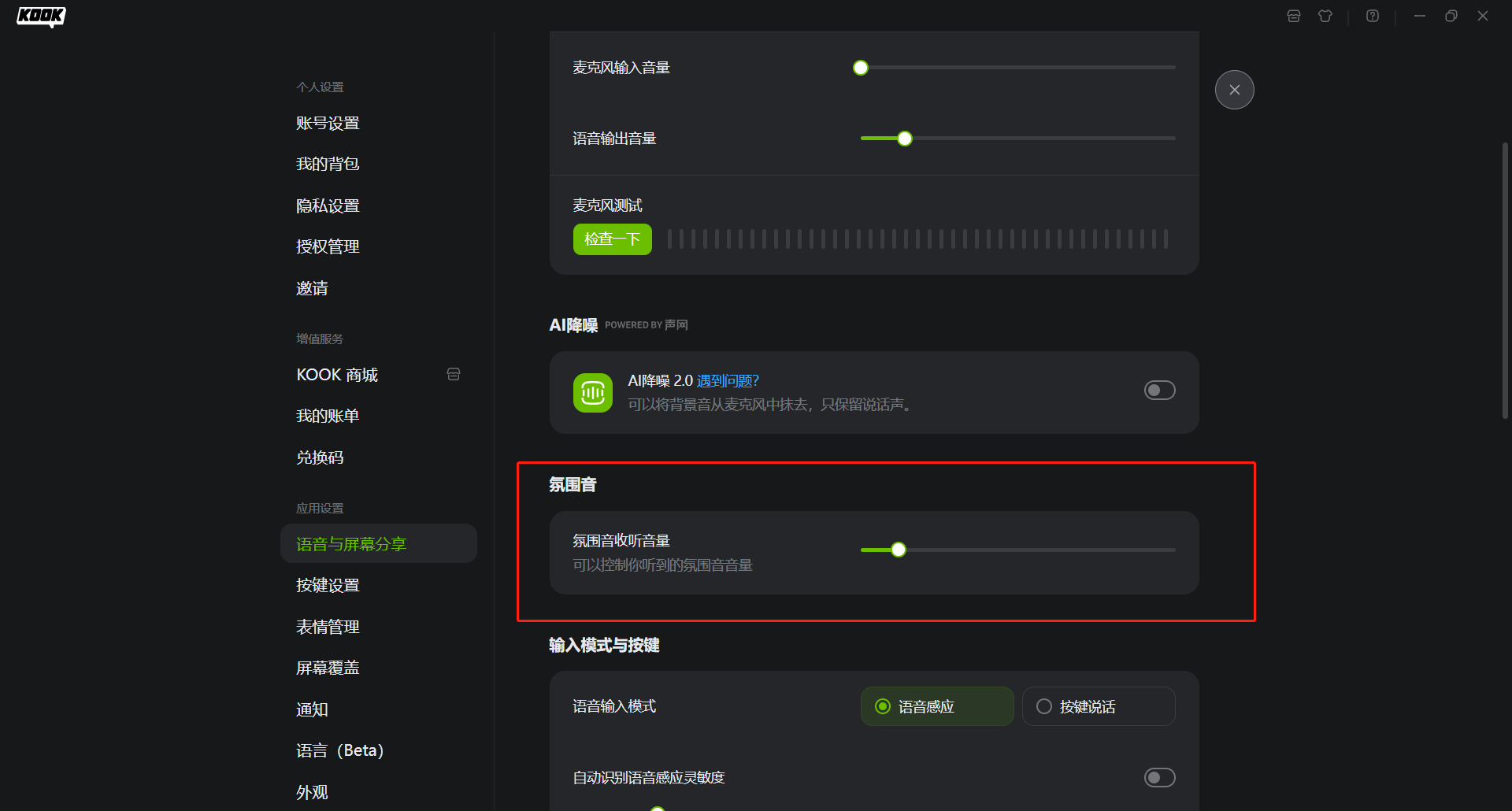Go to 表情管理
This screenshot has width=1512, height=811.
(379, 627)
